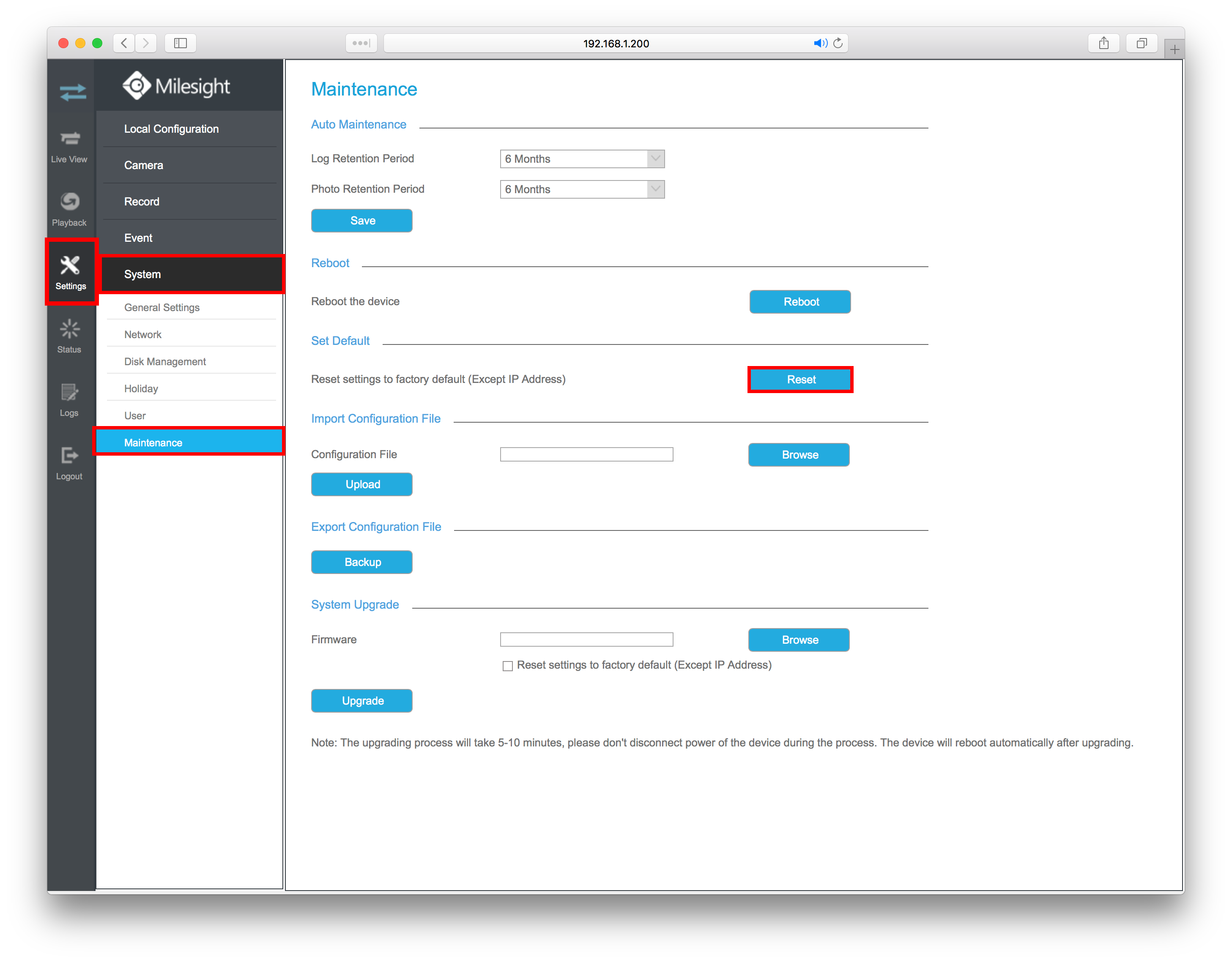Screen dimensions: 1232x962
Task: Enable Reset settings to factory default checkbox
Action: 507,665
